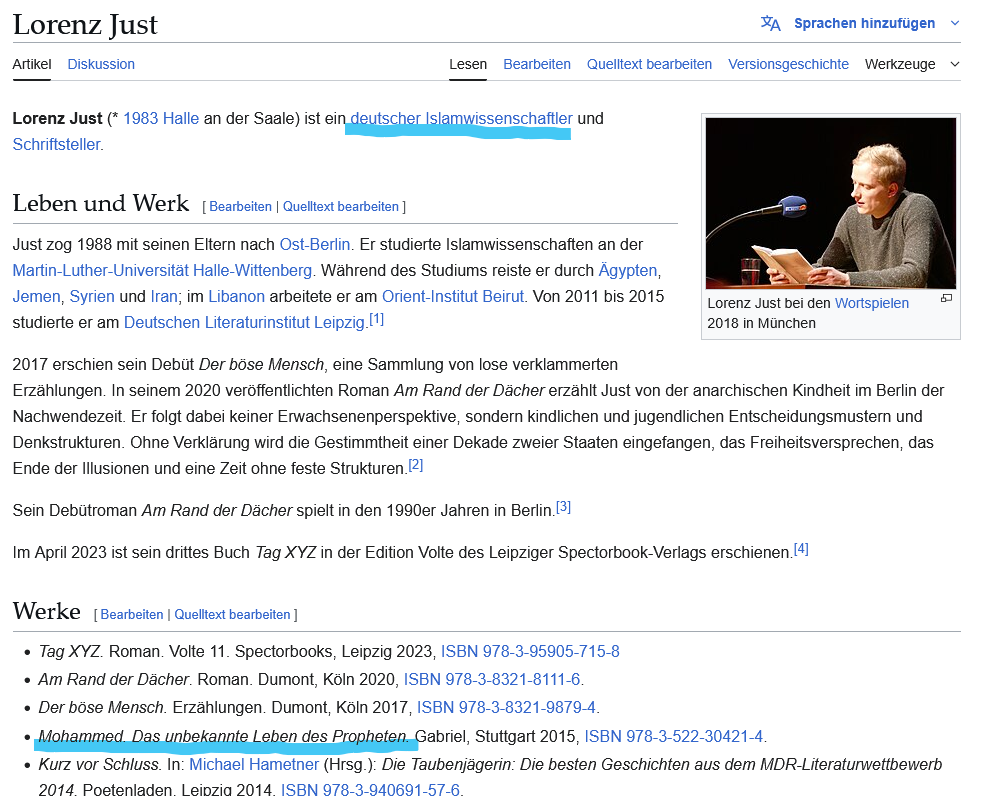This screenshot has width=982, height=796.
Task: Open the Islamwissenschaftler link
Action: [499, 118]
